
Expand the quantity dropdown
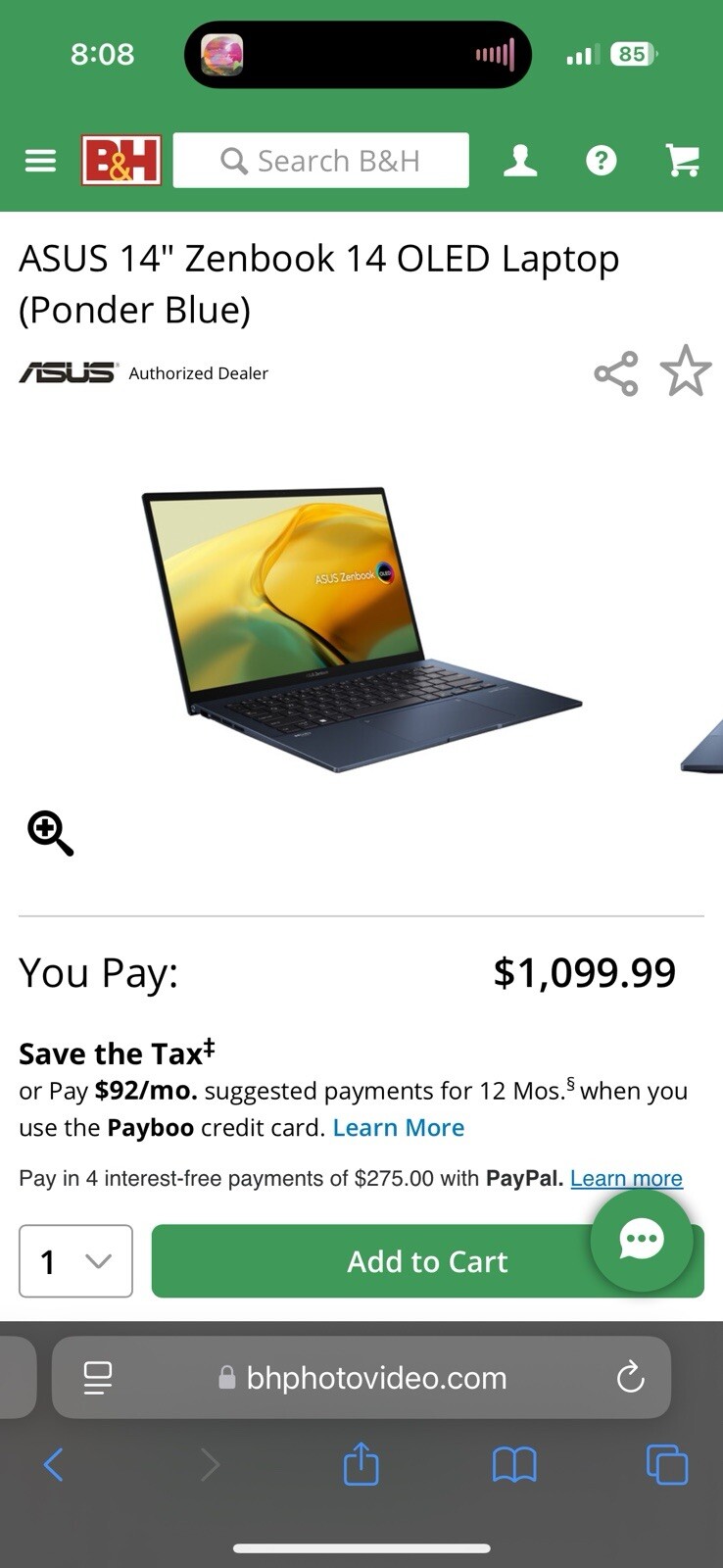(x=75, y=1261)
